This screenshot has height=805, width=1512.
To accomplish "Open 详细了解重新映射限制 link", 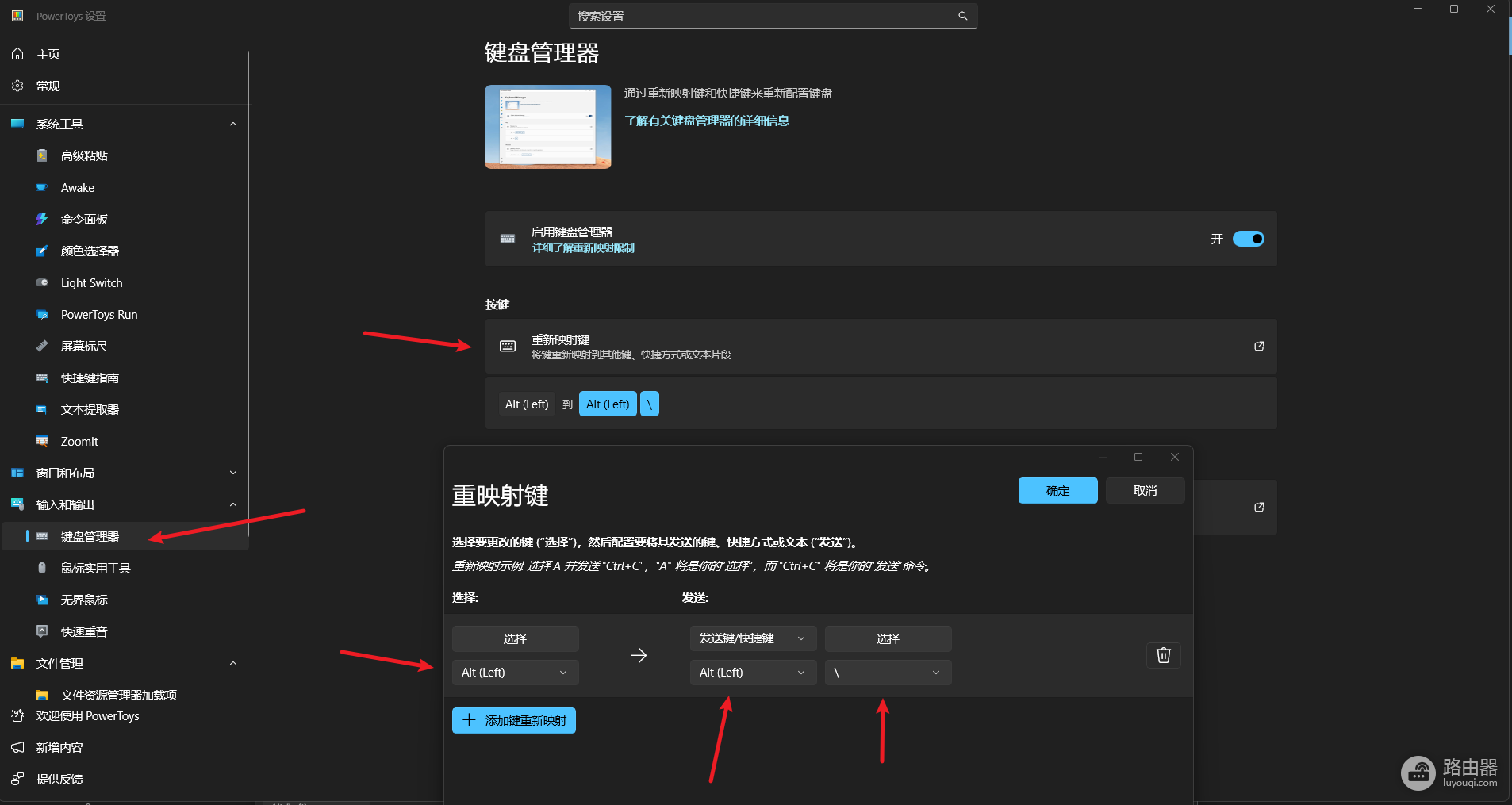I will click(583, 248).
